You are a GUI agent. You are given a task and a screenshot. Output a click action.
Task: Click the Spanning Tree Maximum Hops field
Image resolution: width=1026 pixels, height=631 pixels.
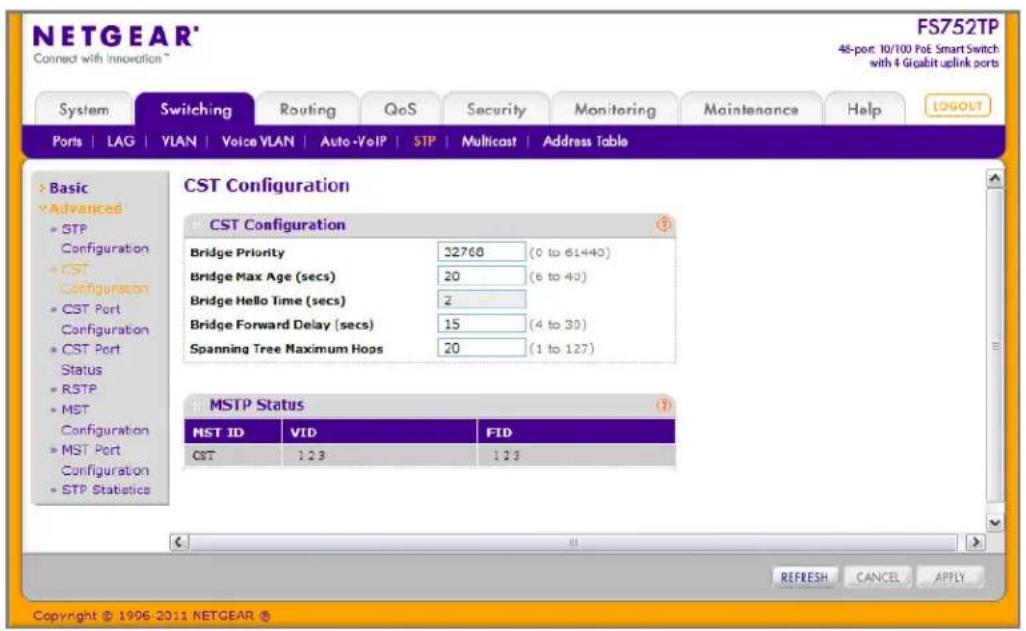pyautogui.click(x=481, y=348)
